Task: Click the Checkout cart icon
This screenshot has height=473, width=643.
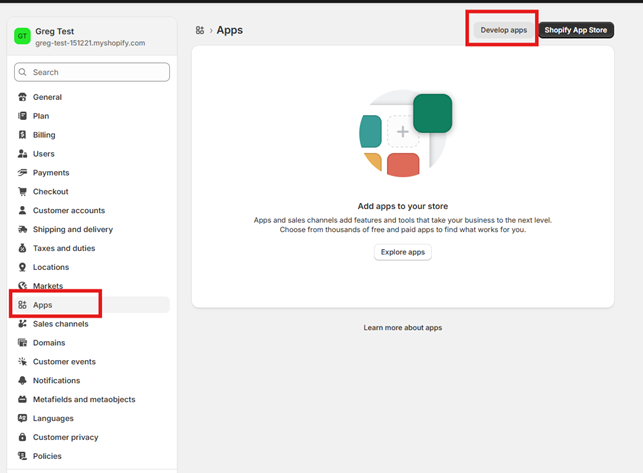Action: [x=23, y=192]
